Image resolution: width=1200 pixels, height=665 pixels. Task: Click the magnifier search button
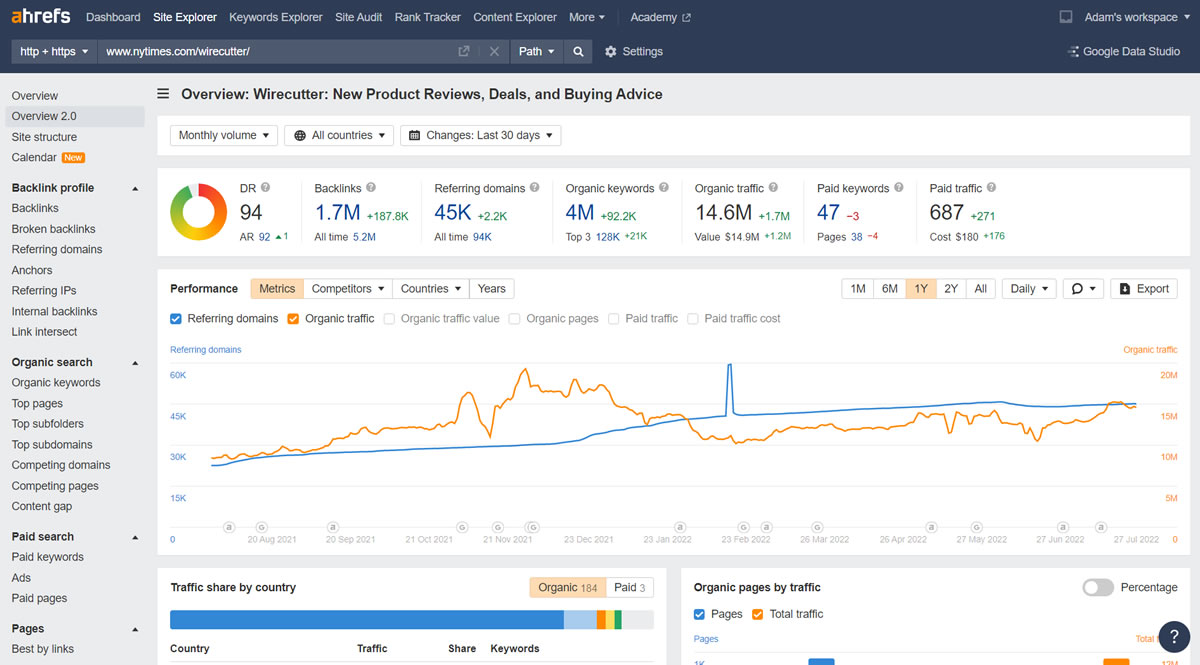click(578, 51)
